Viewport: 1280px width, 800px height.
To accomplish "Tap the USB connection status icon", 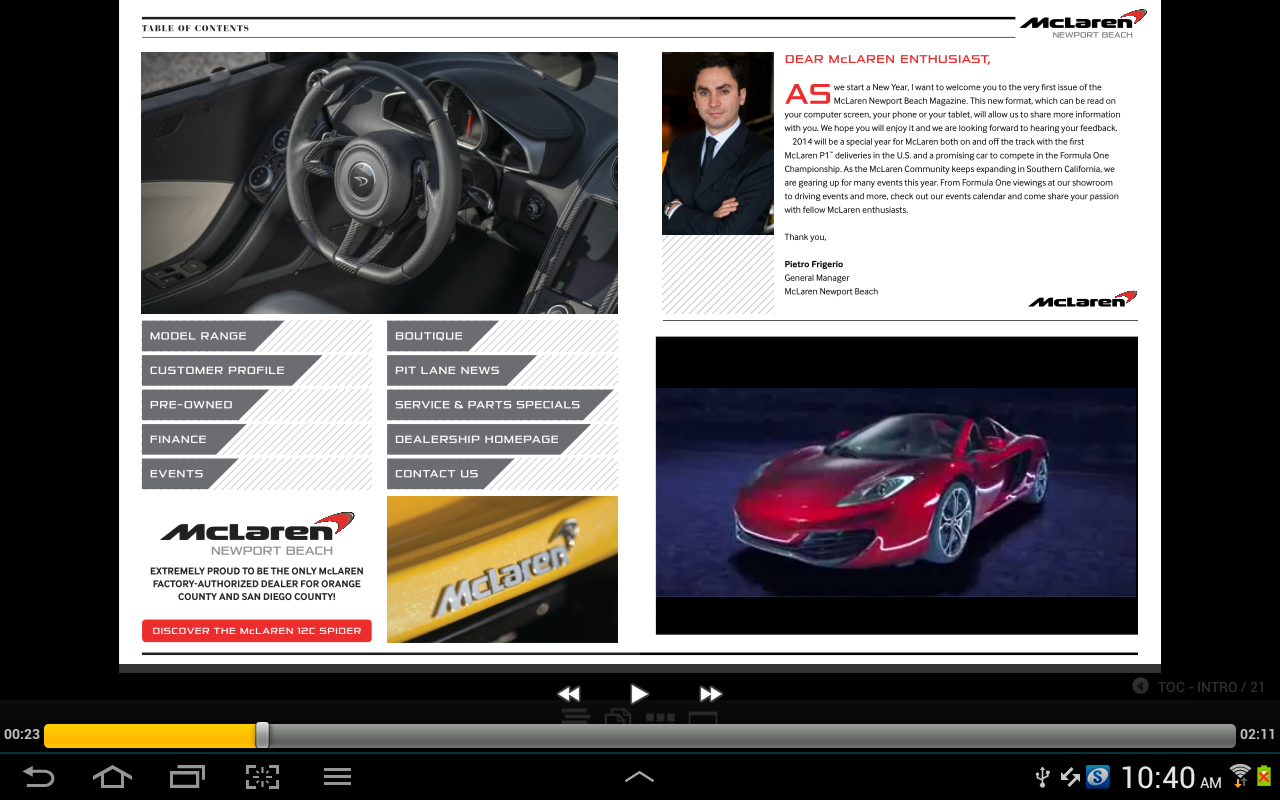I will coord(1041,777).
